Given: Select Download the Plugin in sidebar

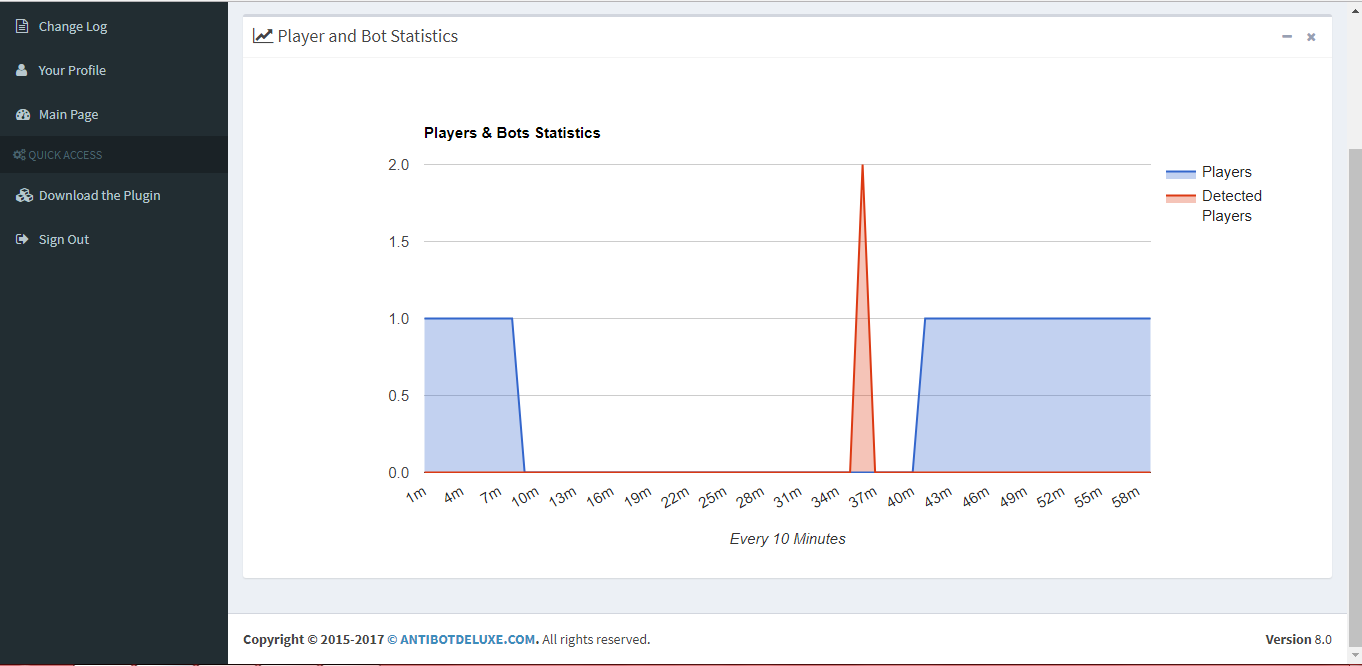Looking at the screenshot, I should [114, 195].
